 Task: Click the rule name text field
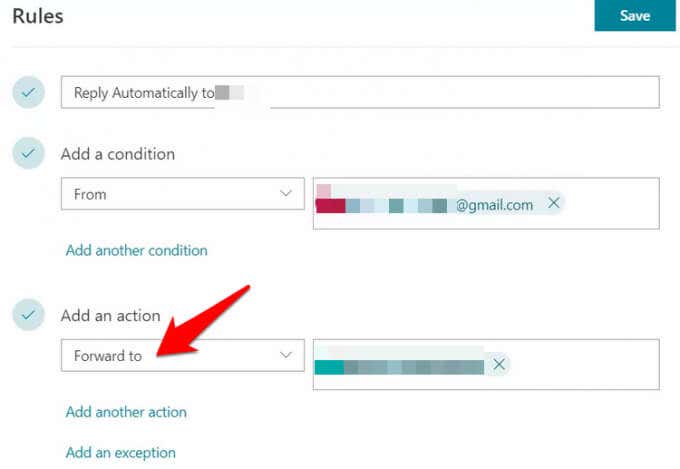click(x=450, y=93)
